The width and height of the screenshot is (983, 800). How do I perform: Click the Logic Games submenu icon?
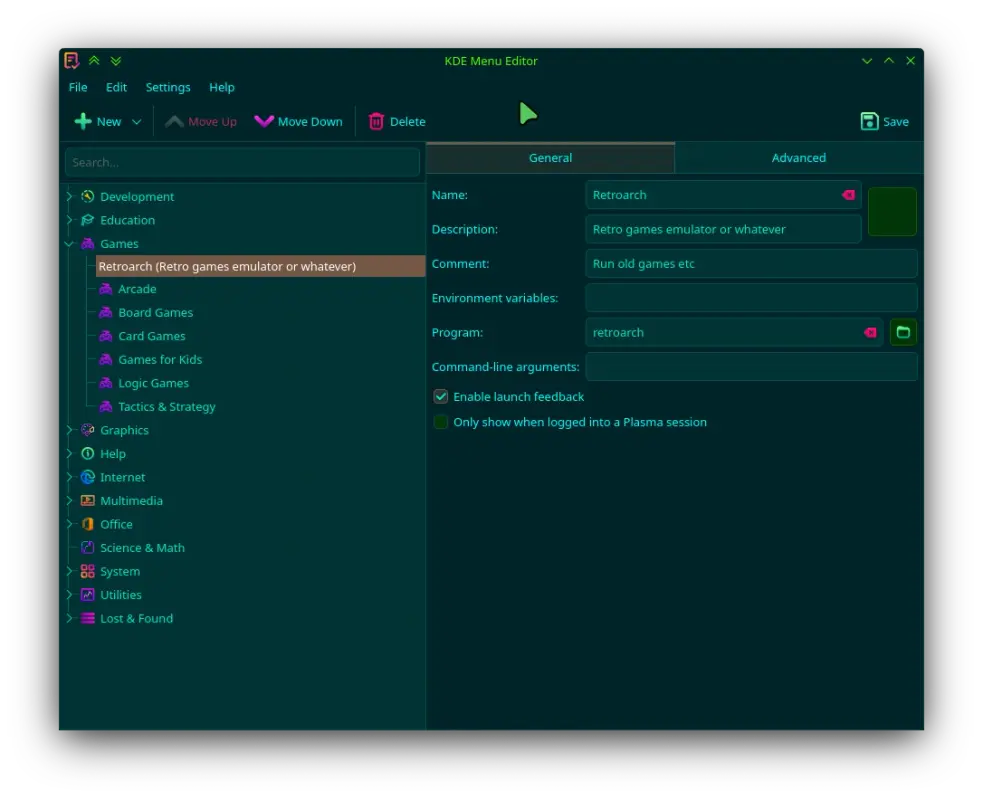[x=106, y=383]
